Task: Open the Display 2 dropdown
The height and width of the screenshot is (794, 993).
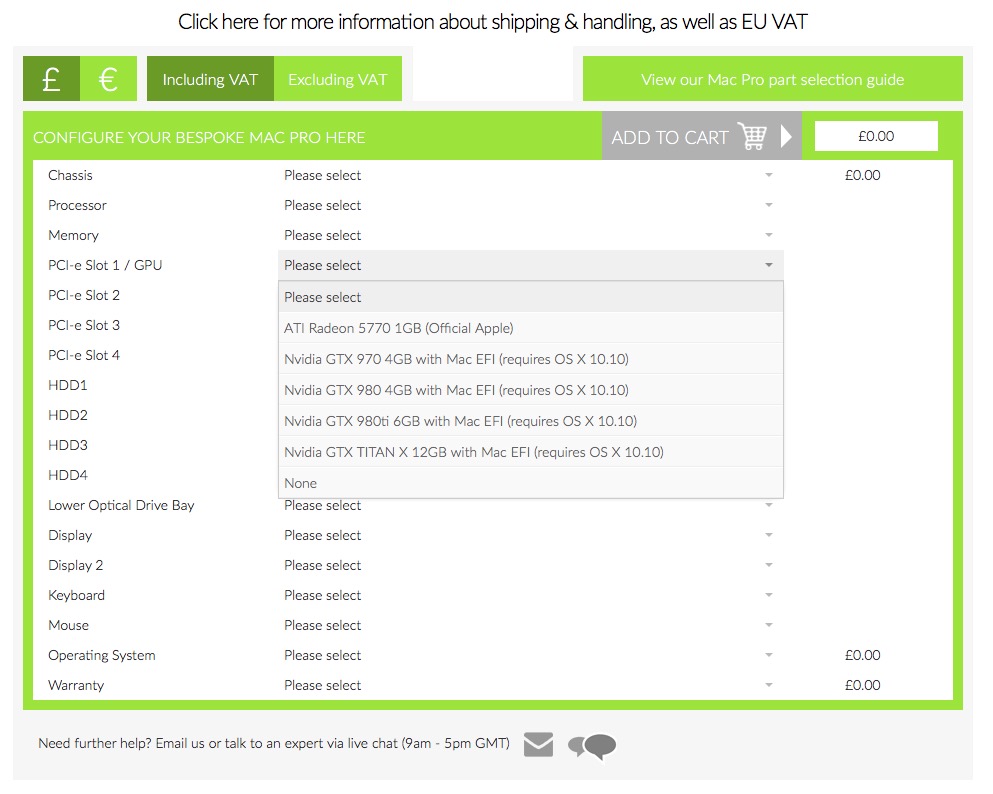Action: 531,565
